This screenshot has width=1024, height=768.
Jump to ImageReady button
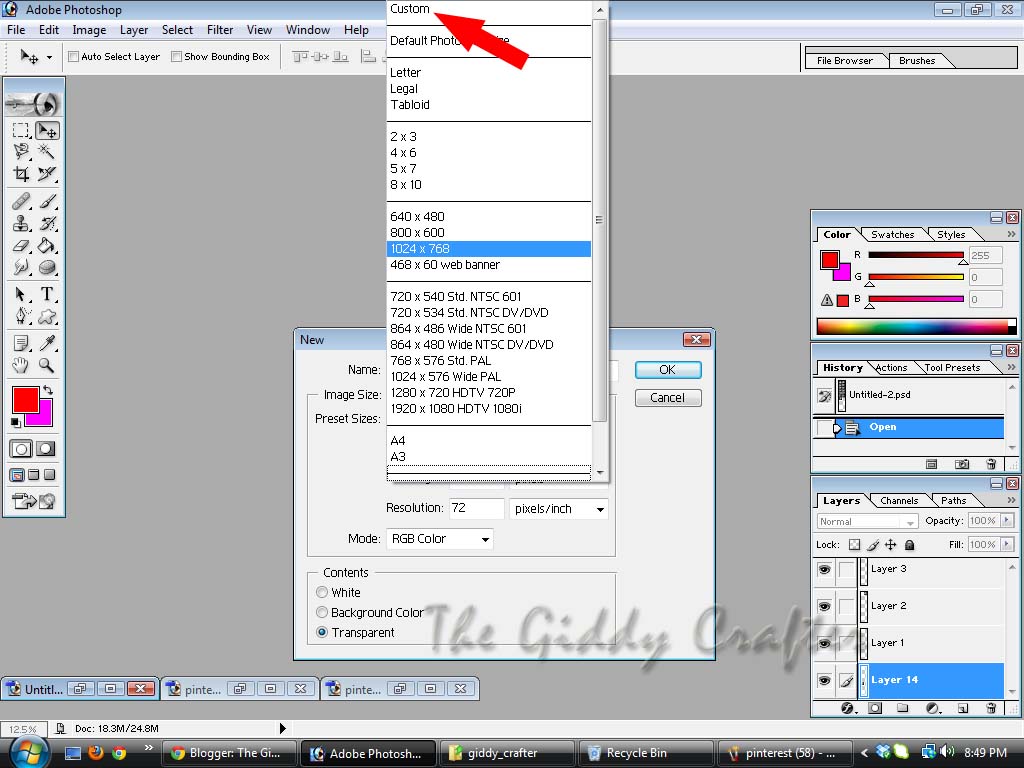click(x=33, y=502)
